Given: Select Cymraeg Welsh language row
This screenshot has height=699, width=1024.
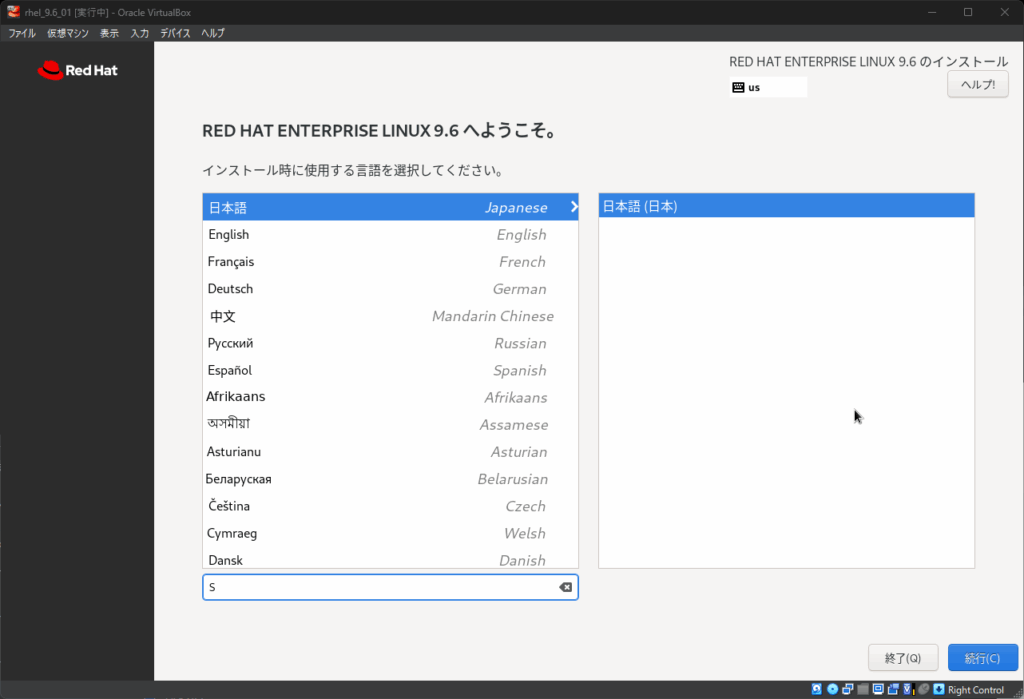Looking at the screenshot, I should [x=391, y=534].
